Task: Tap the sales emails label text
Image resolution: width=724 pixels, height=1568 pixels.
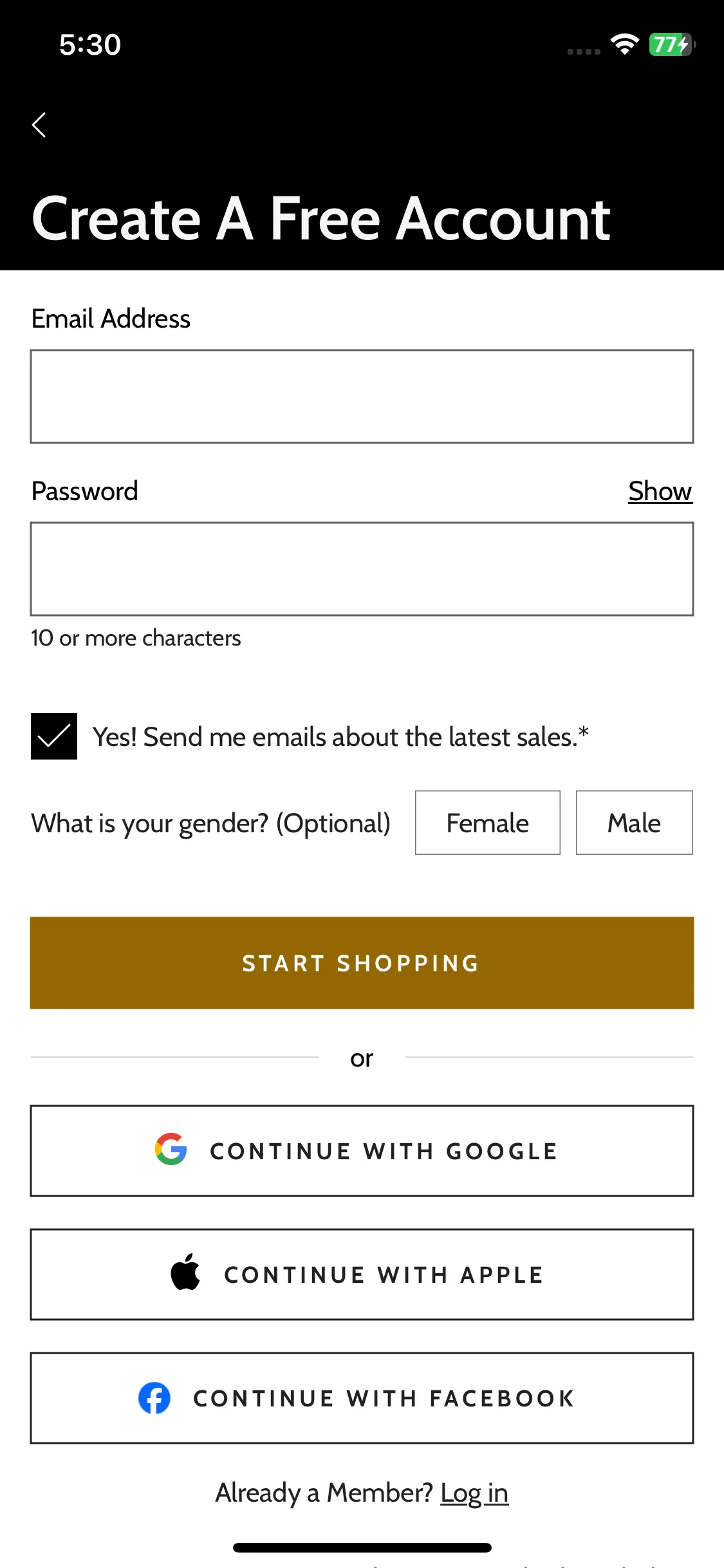Action: point(341,736)
